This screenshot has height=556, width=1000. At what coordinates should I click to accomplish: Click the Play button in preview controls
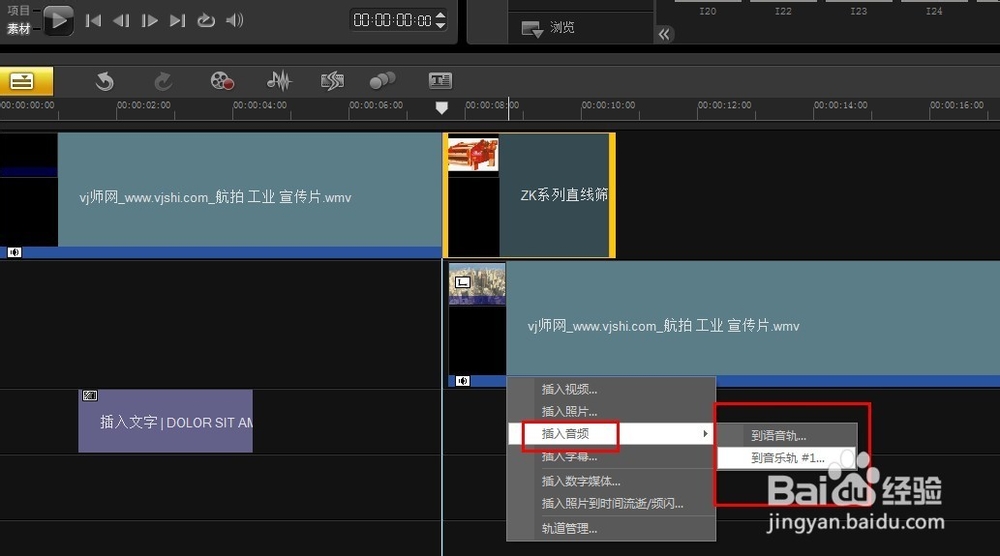58,20
